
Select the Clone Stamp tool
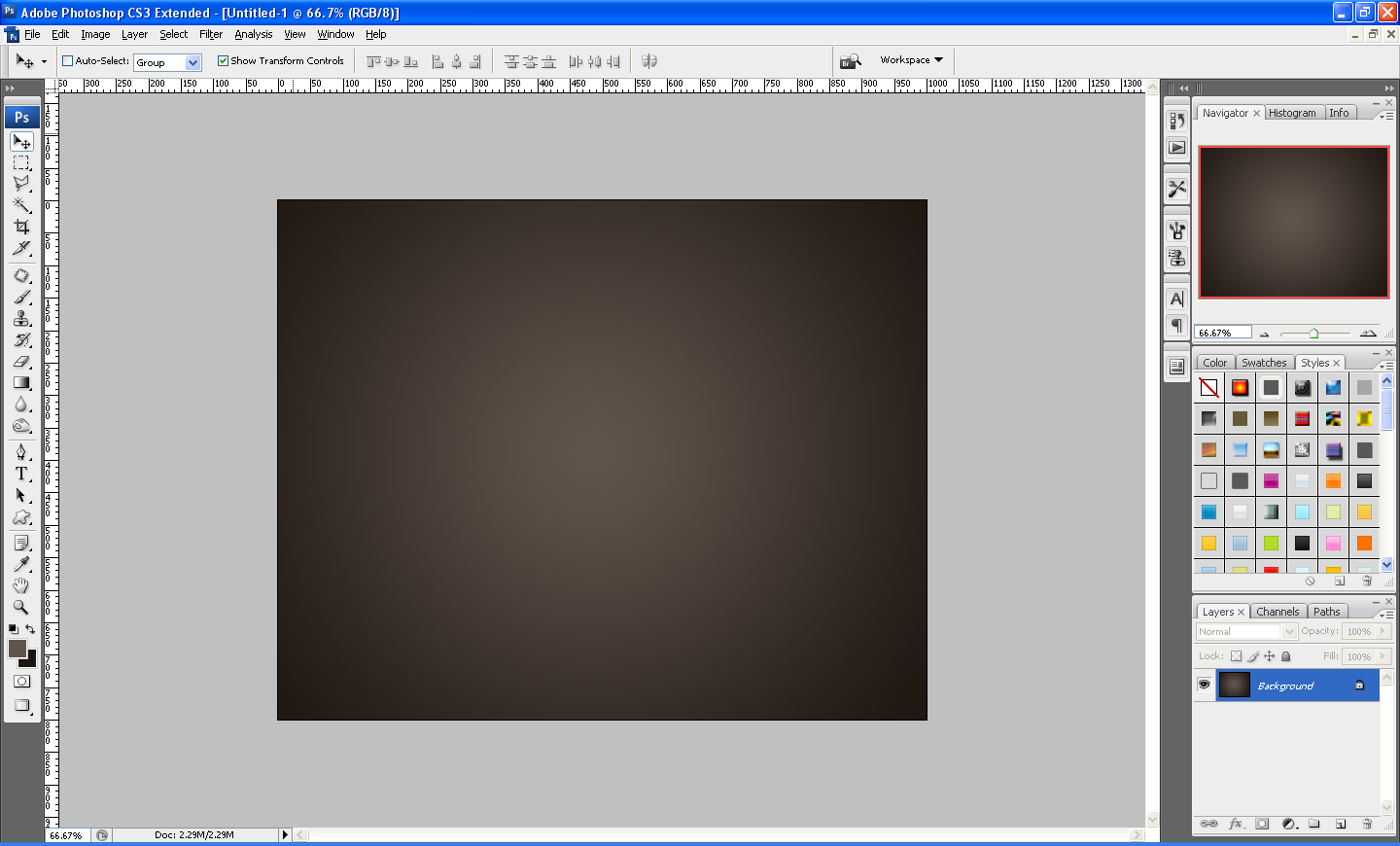[21, 319]
